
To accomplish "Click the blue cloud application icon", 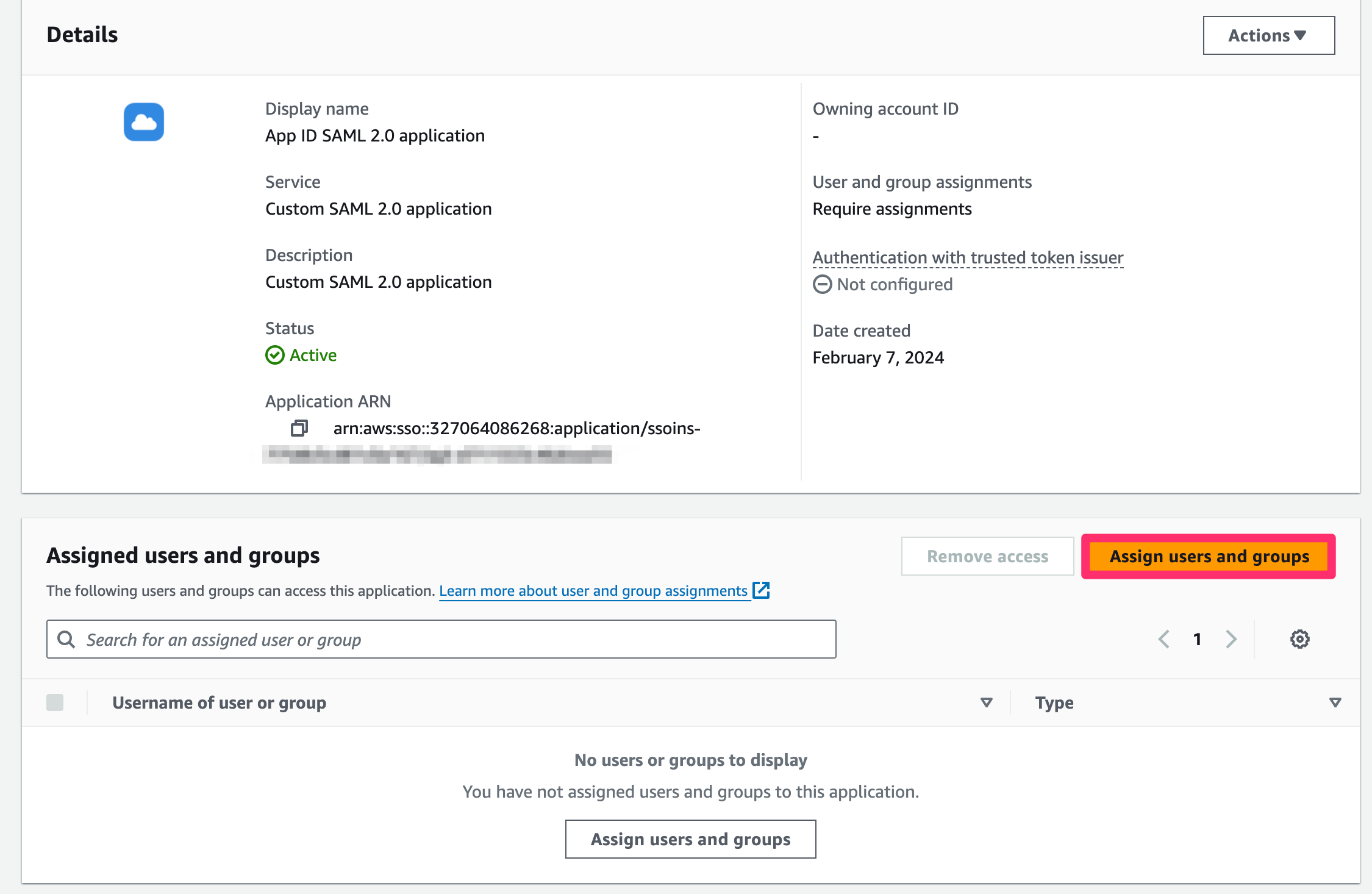I will [144, 122].
